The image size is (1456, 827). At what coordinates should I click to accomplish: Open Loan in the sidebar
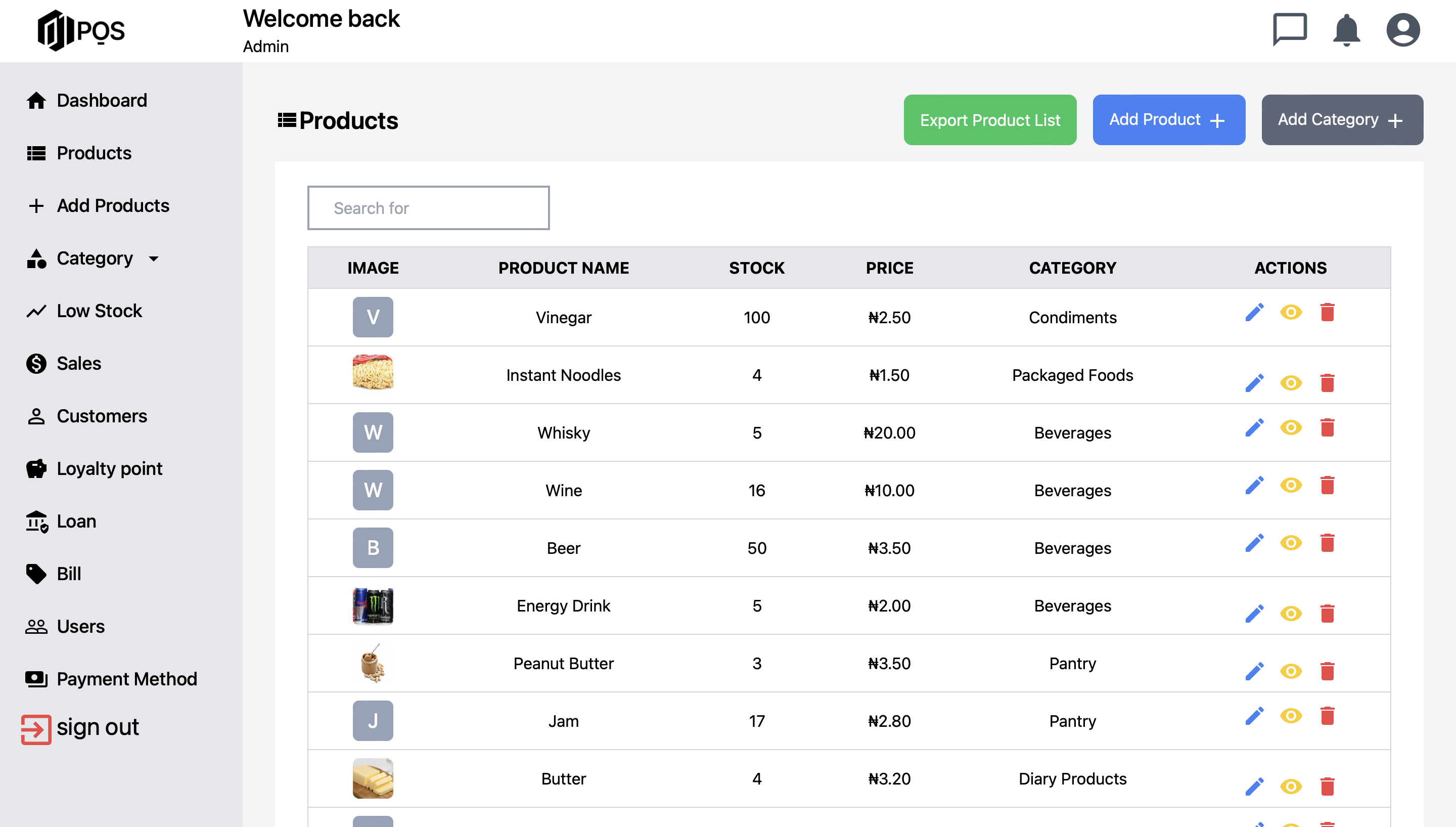[x=61, y=521]
